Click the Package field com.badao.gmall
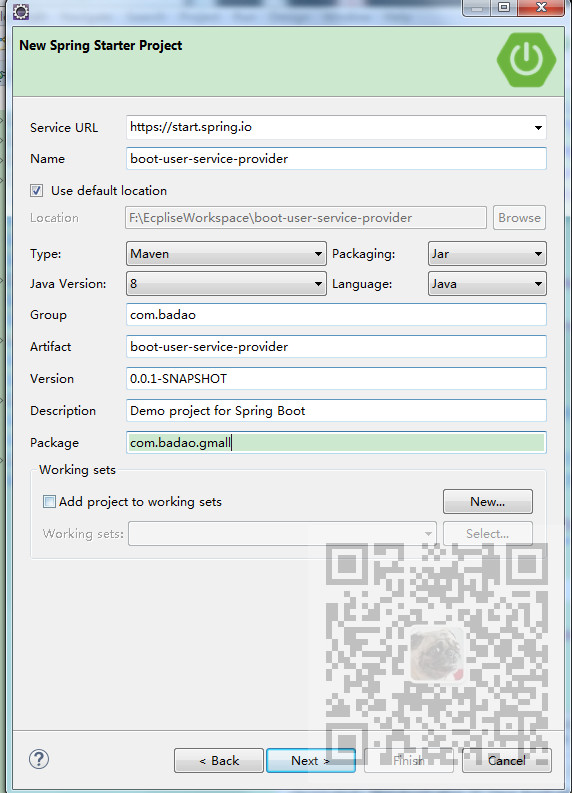Image resolution: width=572 pixels, height=793 pixels. pos(336,443)
